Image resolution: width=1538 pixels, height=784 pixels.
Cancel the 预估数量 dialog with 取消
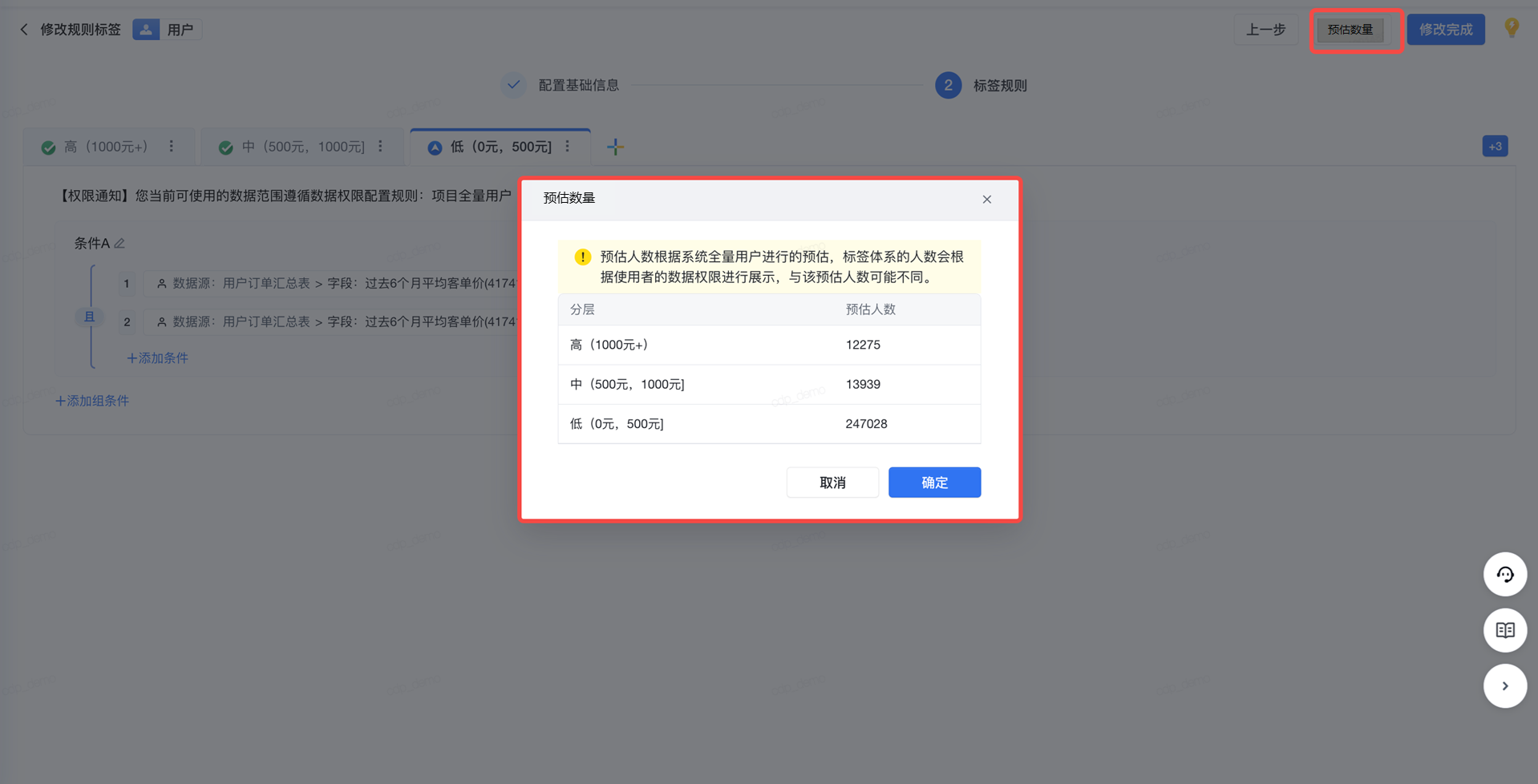coord(832,483)
